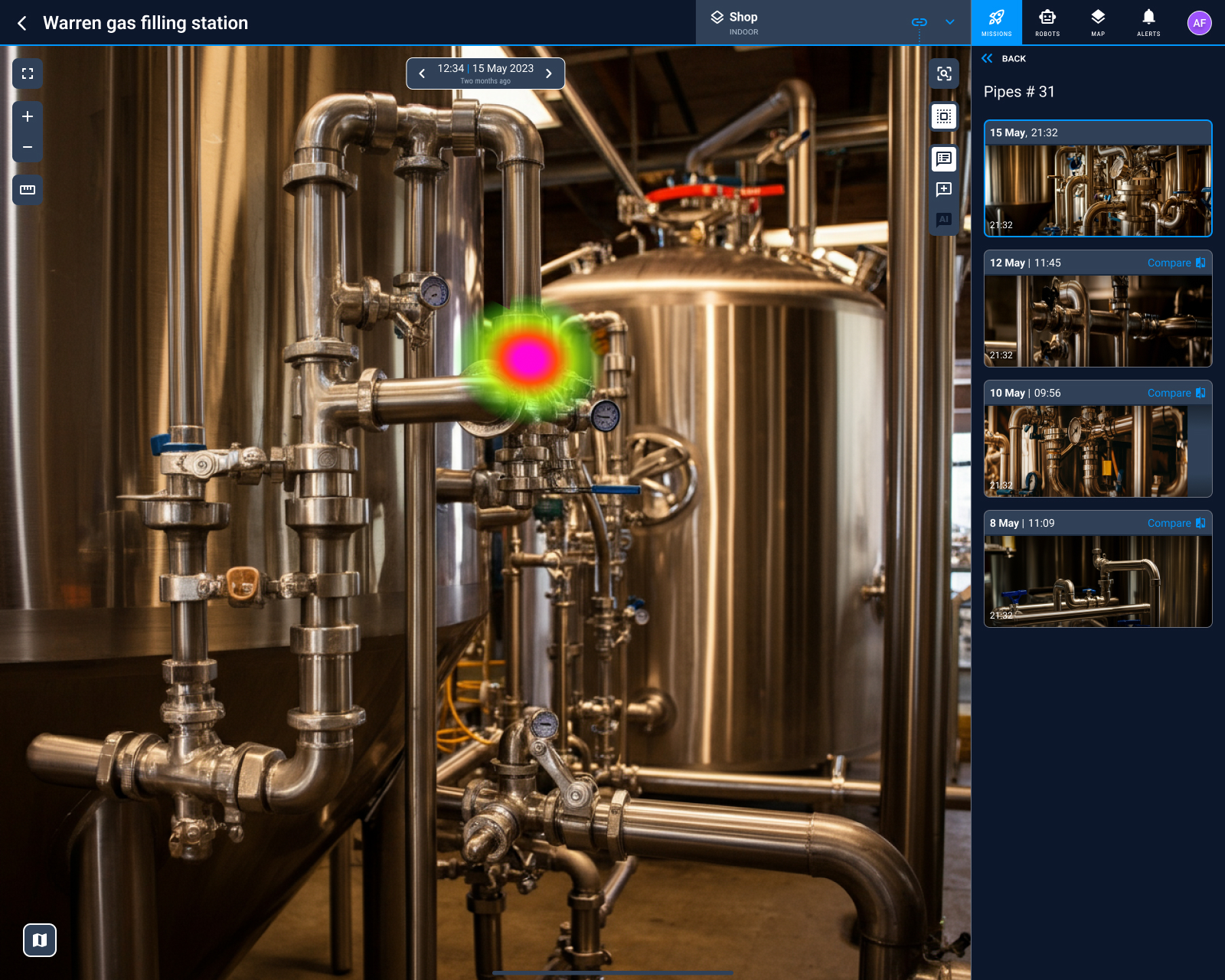Image resolution: width=1225 pixels, height=980 pixels.
Task: Toggle the link sync icon beside Shop
Action: pyautogui.click(x=920, y=22)
